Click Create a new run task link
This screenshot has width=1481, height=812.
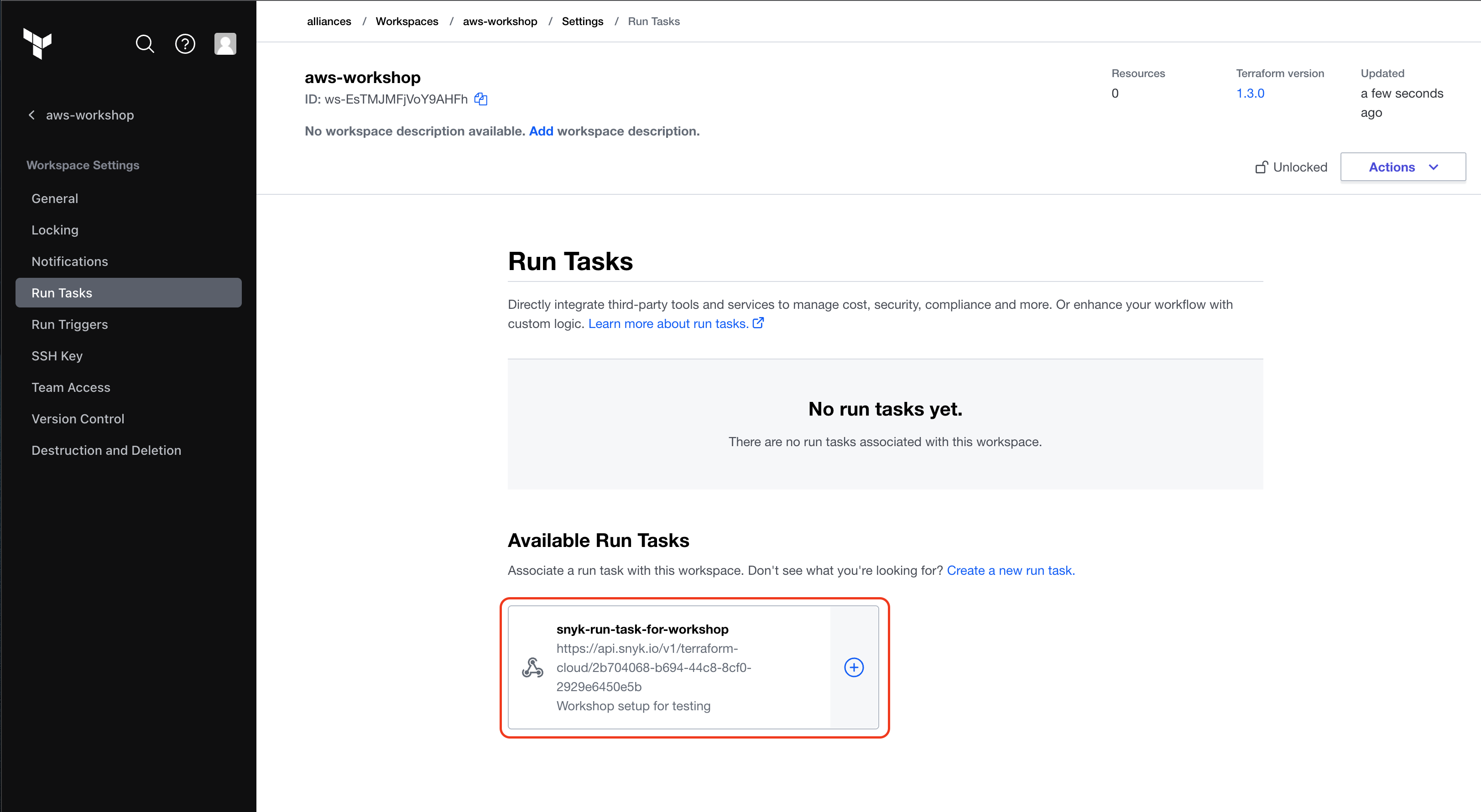[x=1011, y=570]
